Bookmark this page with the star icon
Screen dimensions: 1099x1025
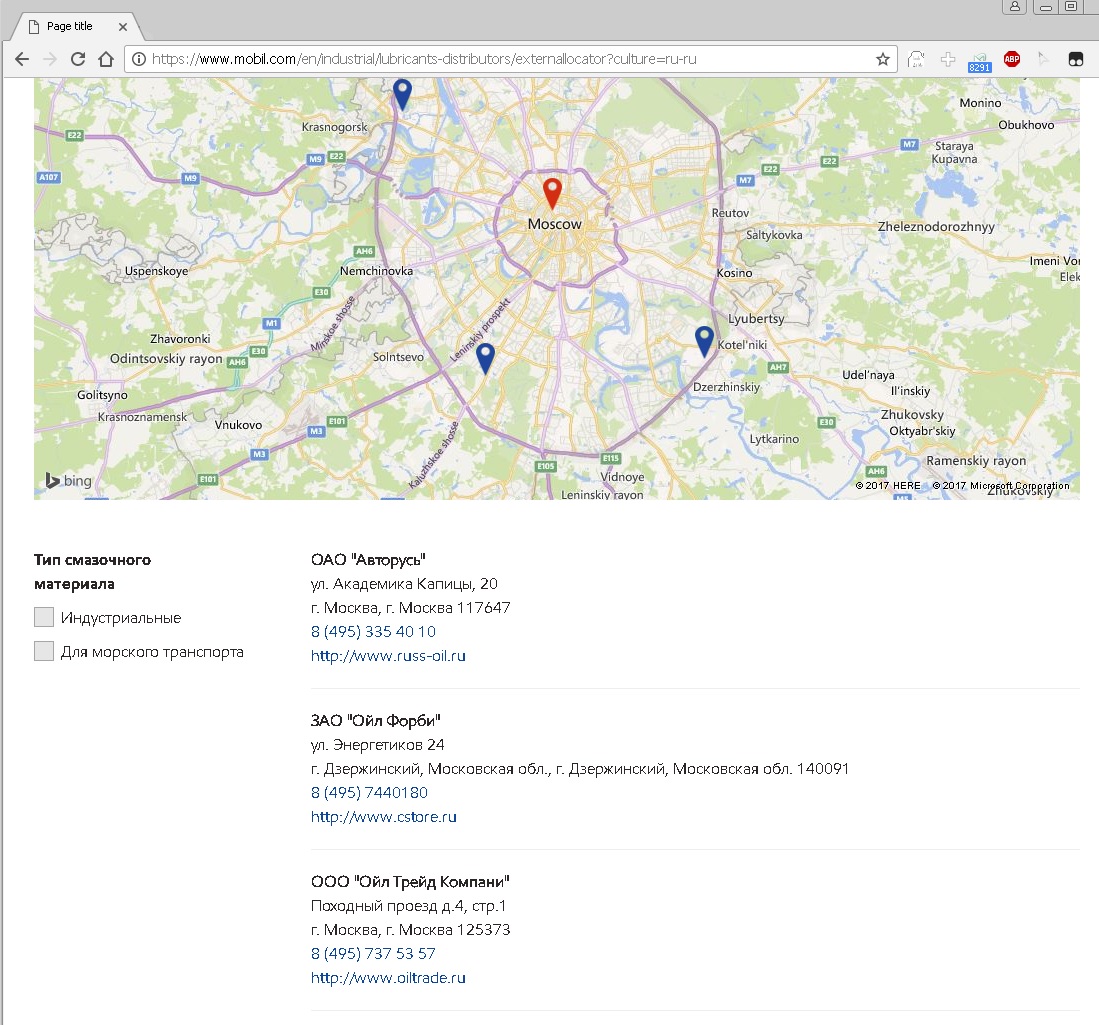click(883, 59)
